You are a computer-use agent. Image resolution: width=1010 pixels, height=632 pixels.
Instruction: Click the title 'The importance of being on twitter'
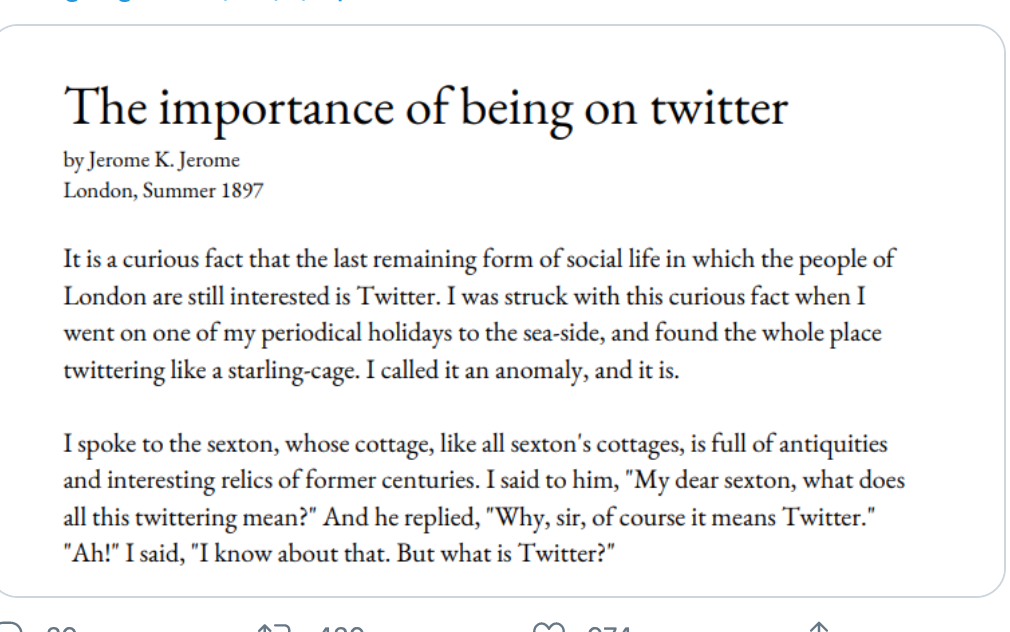tap(426, 108)
